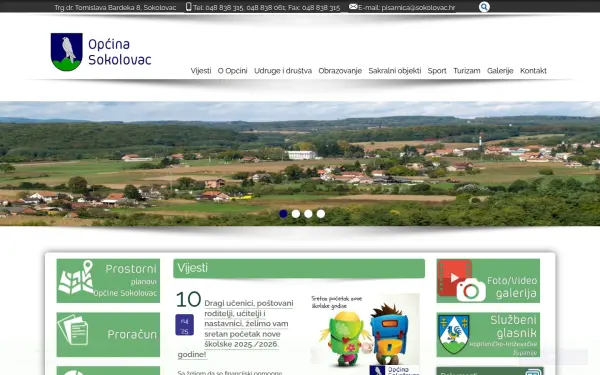The height and width of the screenshot is (375, 600).
Task: Open the Galerije menu item
Action: [500, 71]
